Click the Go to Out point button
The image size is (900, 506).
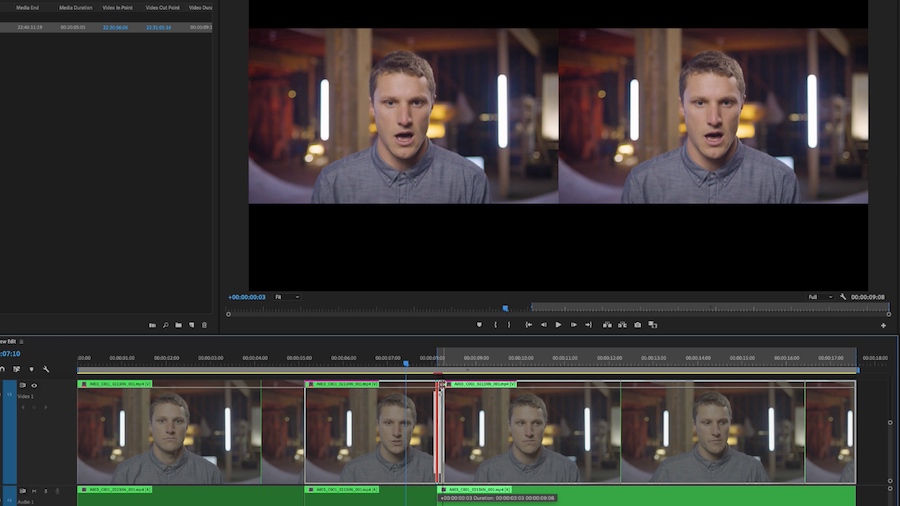588,325
